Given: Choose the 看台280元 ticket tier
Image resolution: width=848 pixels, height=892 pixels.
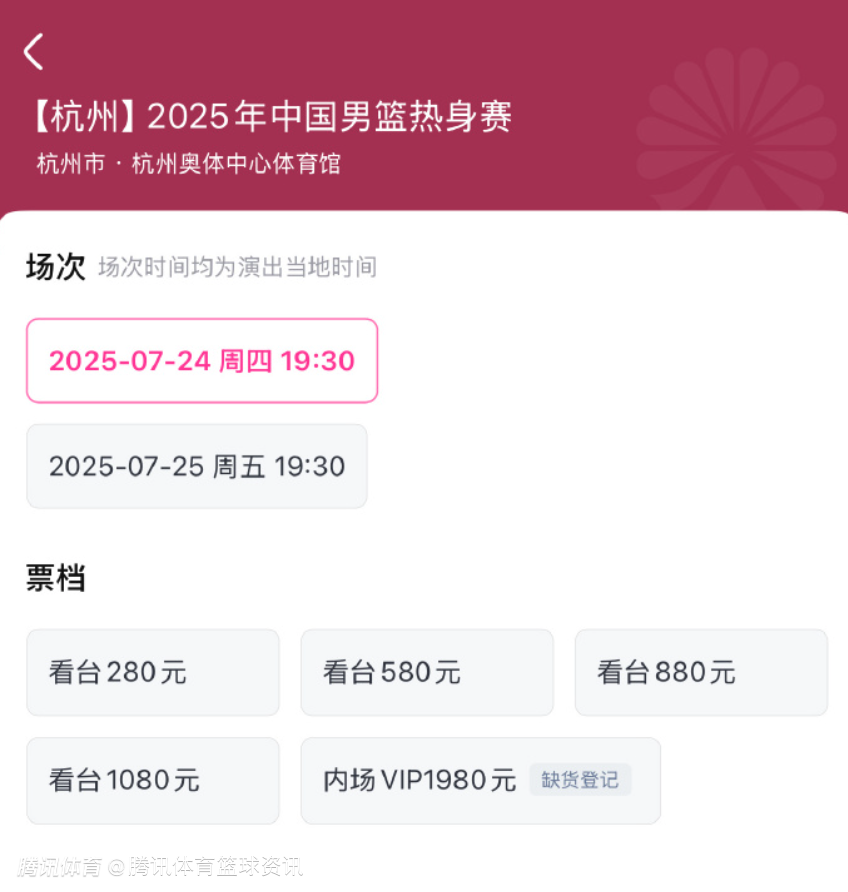Looking at the screenshot, I should pos(153,672).
